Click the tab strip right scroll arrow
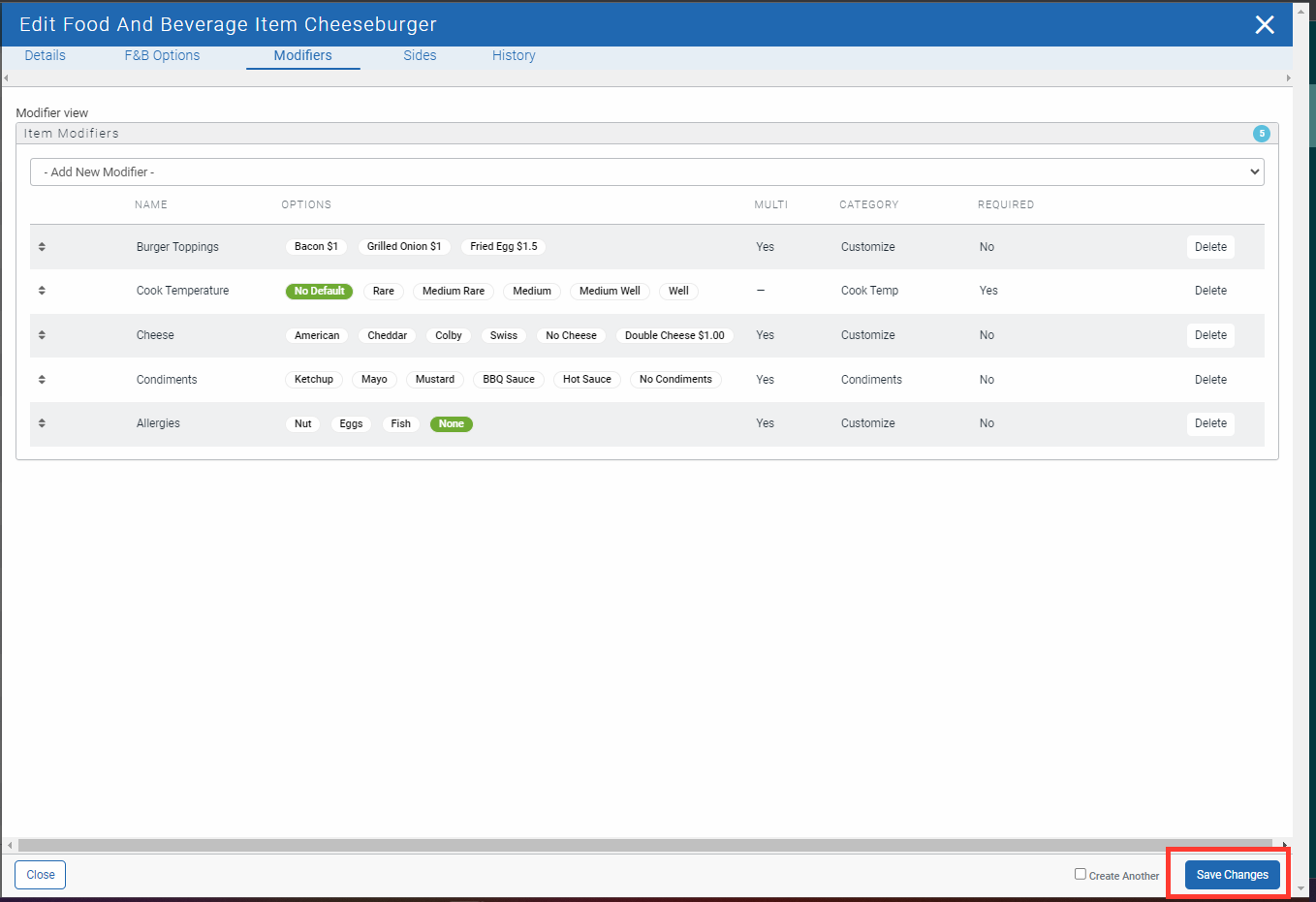This screenshot has height=902, width=1316. (x=1288, y=78)
